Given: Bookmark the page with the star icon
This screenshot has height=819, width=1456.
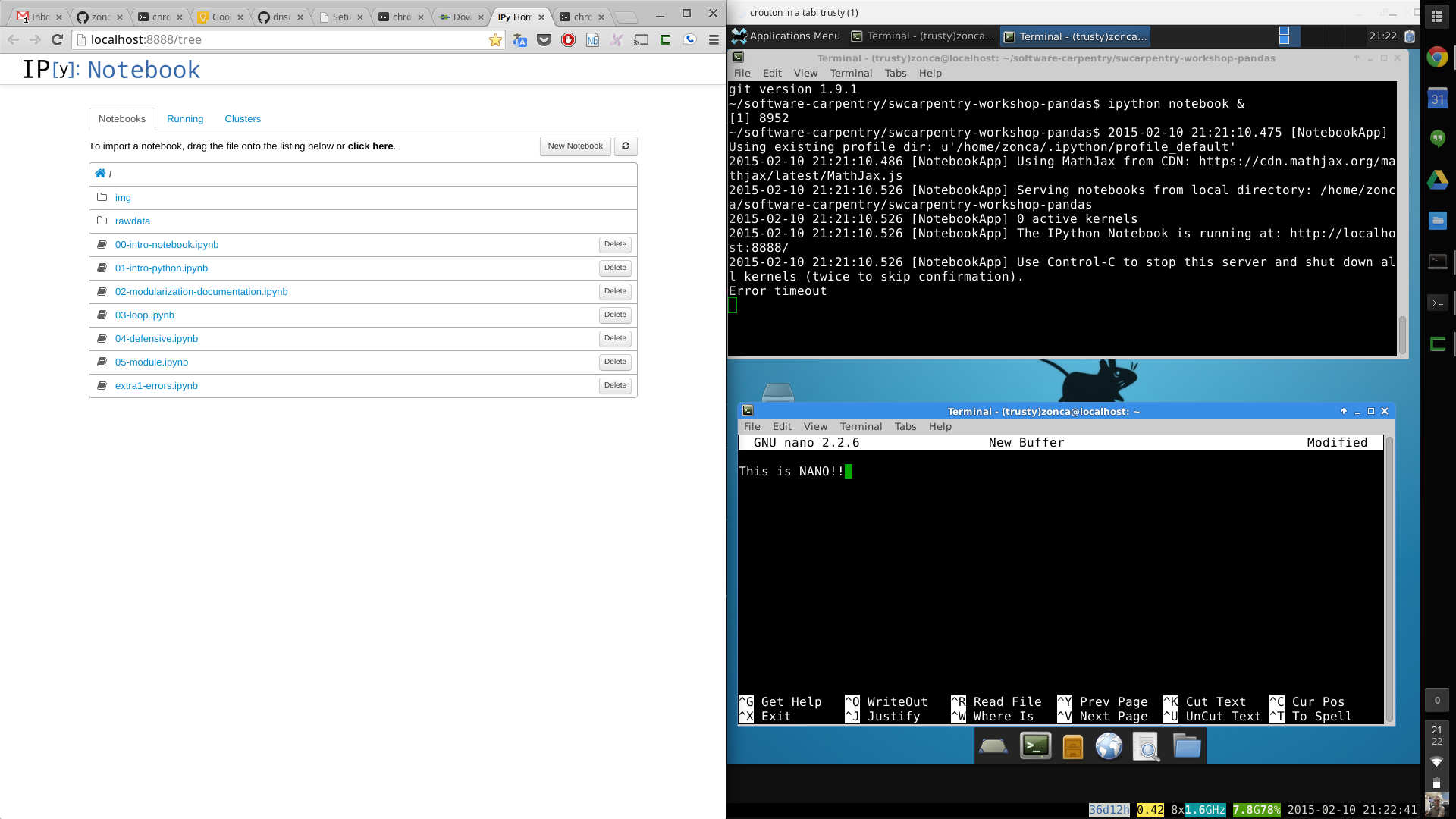Looking at the screenshot, I should coord(495,40).
